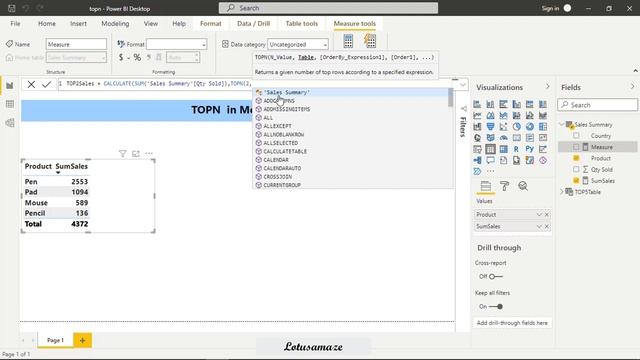
Task: Select the donut chart visual
Action: 530,127
